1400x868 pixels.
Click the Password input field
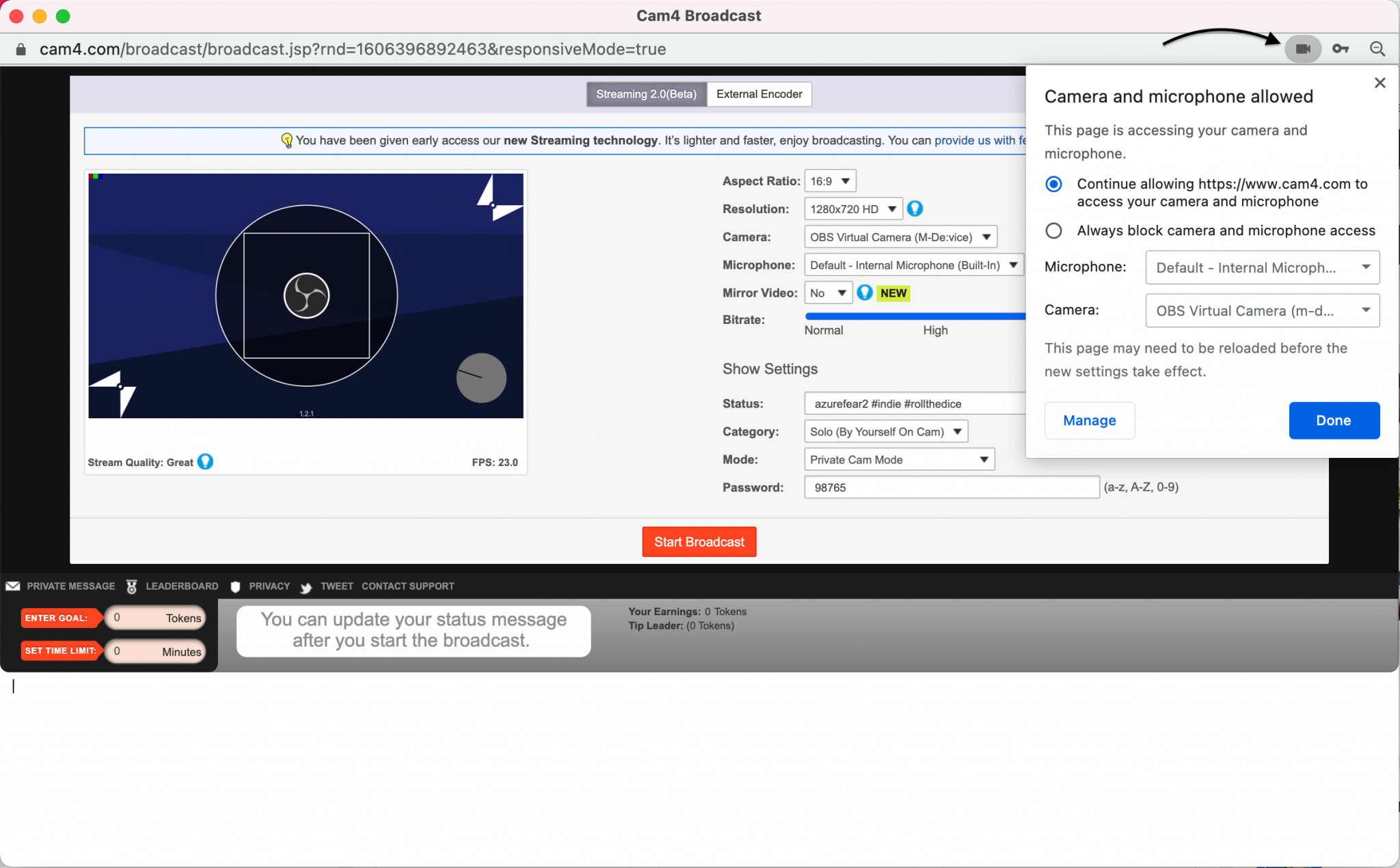[951, 488]
